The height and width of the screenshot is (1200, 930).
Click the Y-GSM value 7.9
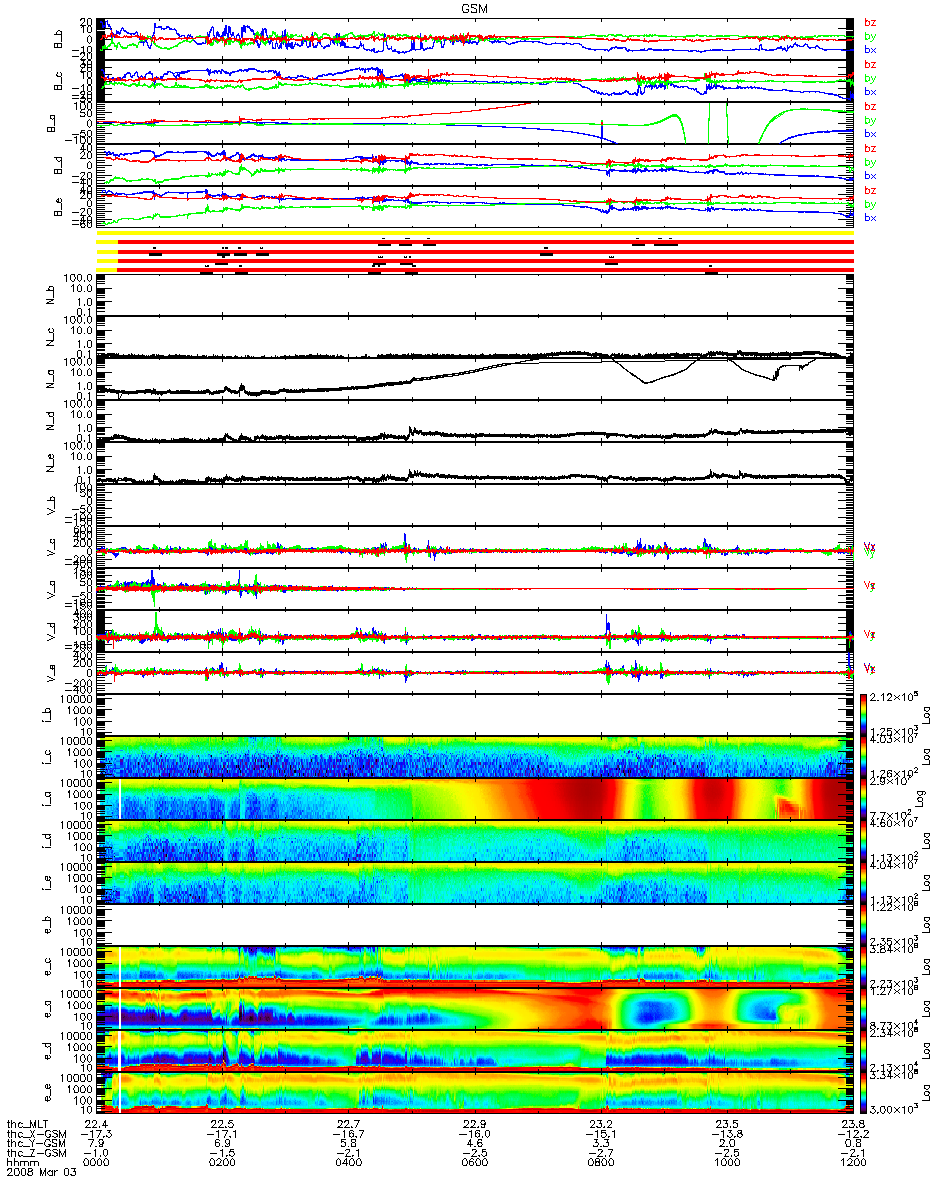[x=96, y=1144]
